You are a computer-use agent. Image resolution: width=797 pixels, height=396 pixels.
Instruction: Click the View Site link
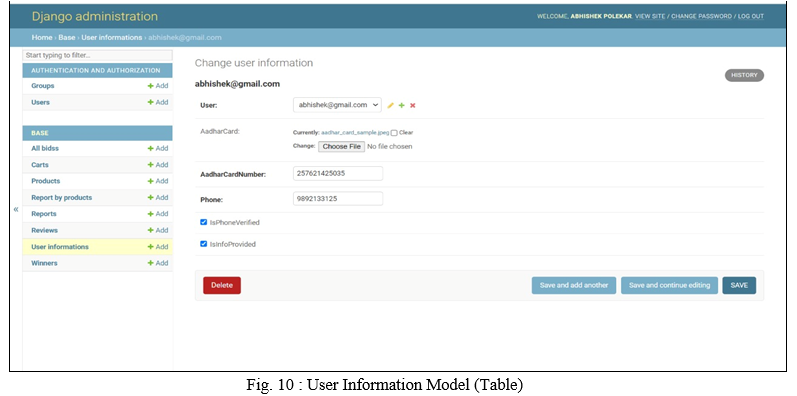(x=650, y=16)
